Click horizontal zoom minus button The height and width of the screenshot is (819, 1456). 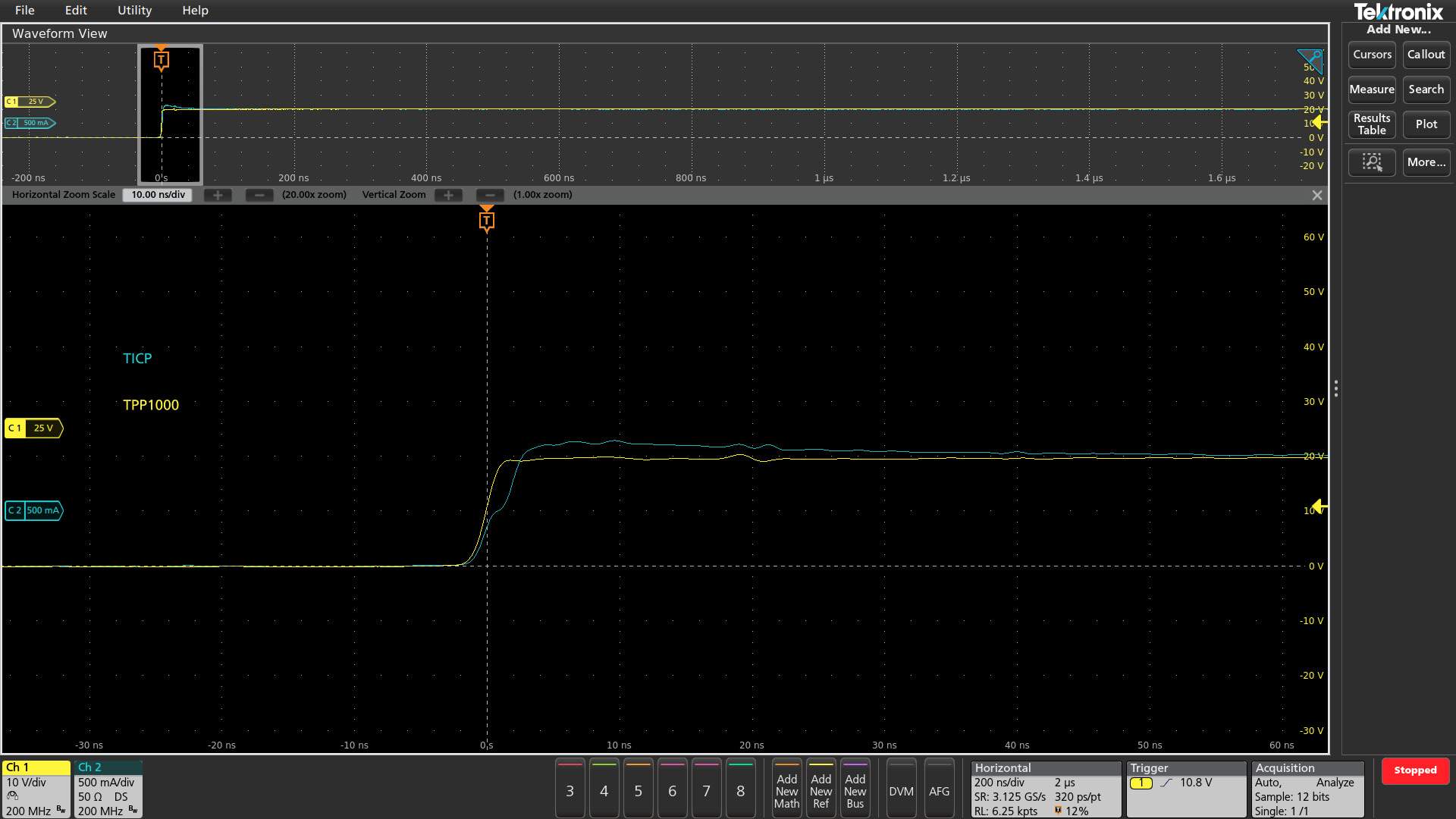pyautogui.click(x=259, y=195)
